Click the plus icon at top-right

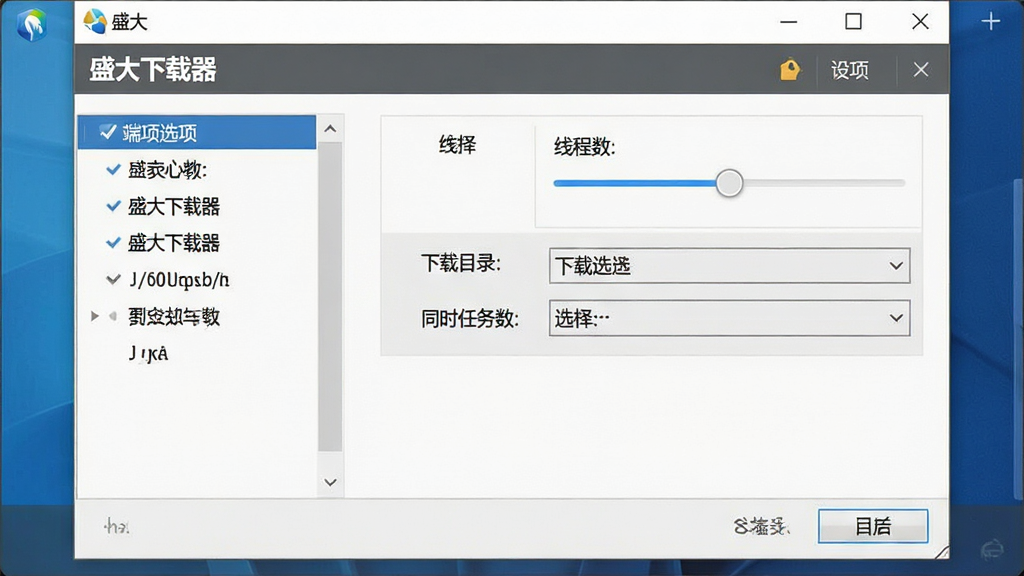click(x=991, y=22)
